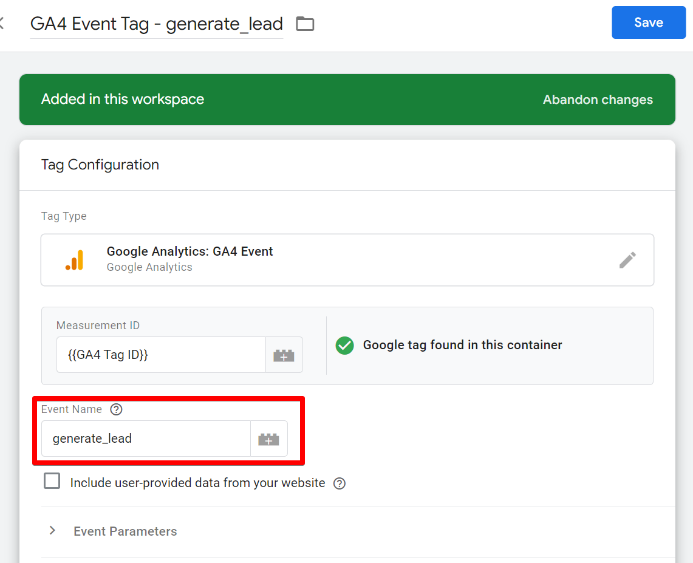This screenshot has height=563, width=693.
Task: Click the tag name title to rename
Action: pyautogui.click(x=156, y=23)
